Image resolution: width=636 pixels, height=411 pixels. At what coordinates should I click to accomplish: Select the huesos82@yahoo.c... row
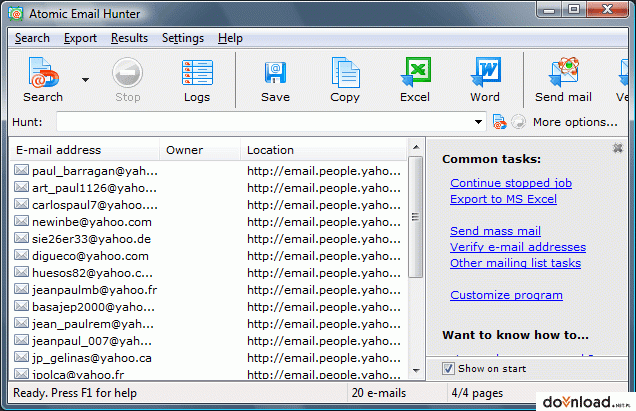point(208,273)
